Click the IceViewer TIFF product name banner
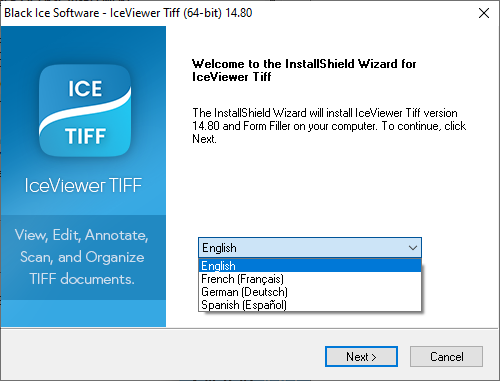Viewport: 500px width, 381px height. click(x=83, y=185)
